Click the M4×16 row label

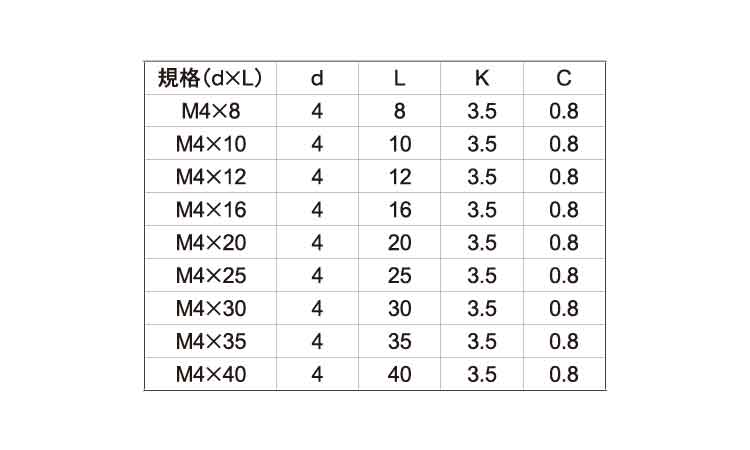210,210
